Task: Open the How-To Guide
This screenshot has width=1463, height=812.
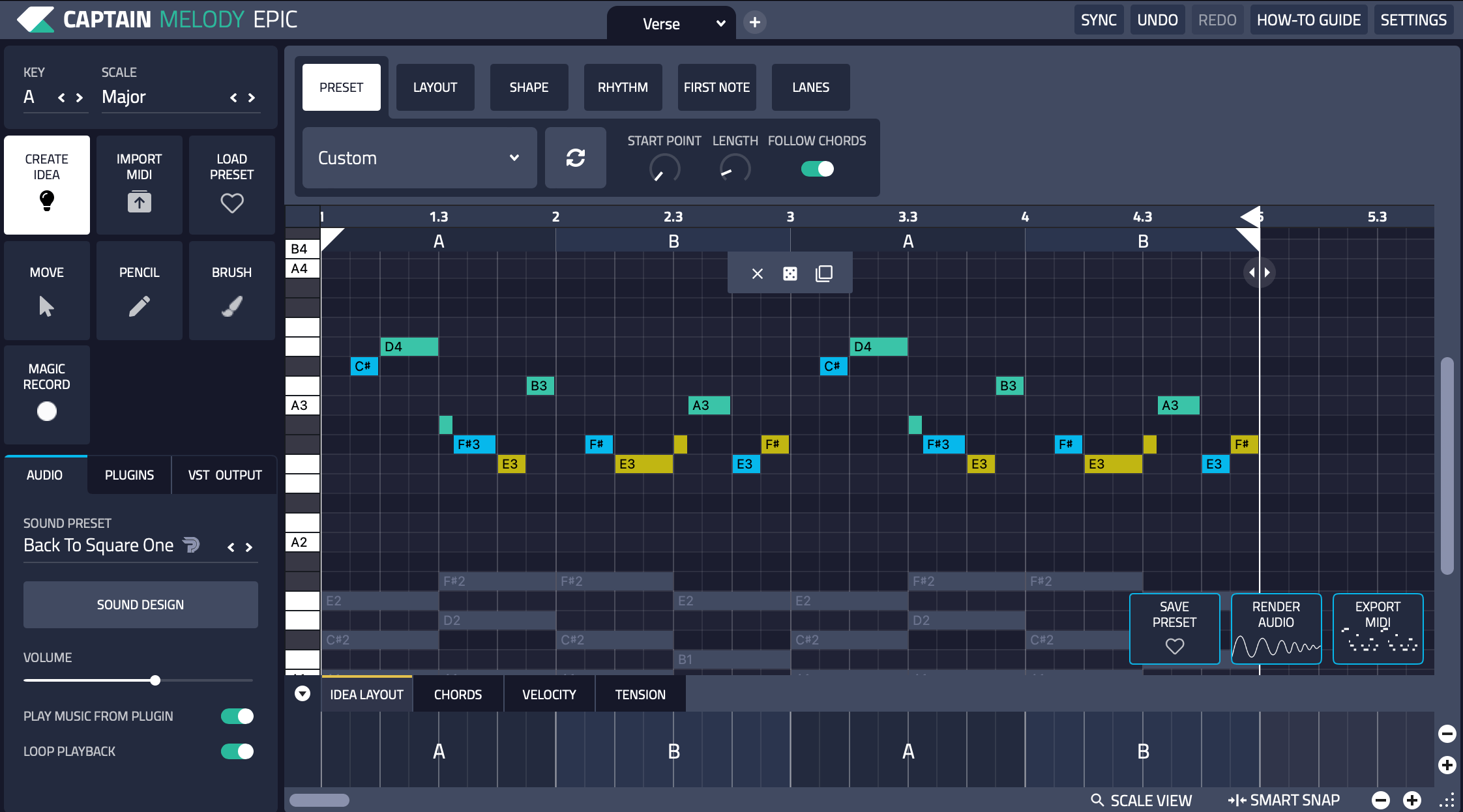Action: 1308,20
